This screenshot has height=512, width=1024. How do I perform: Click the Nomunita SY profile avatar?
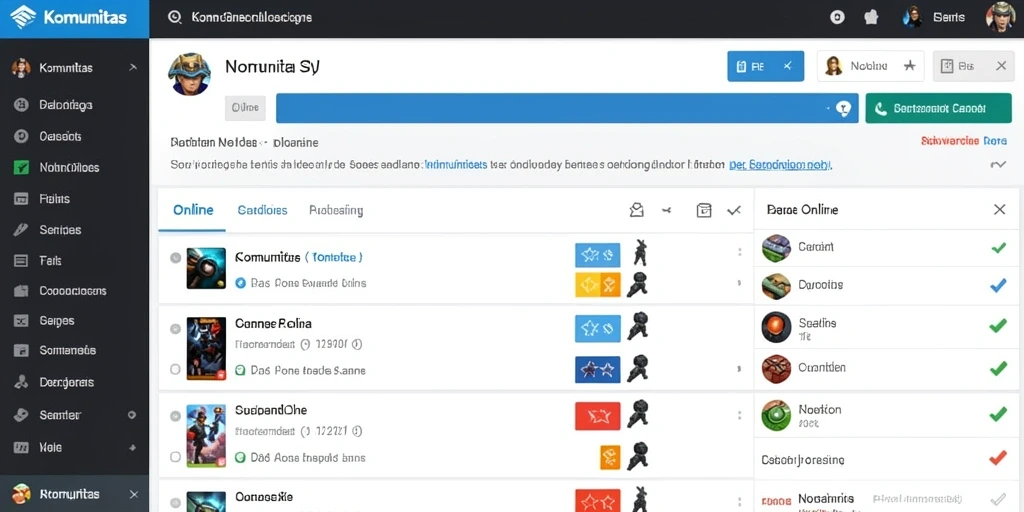pos(189,74)
